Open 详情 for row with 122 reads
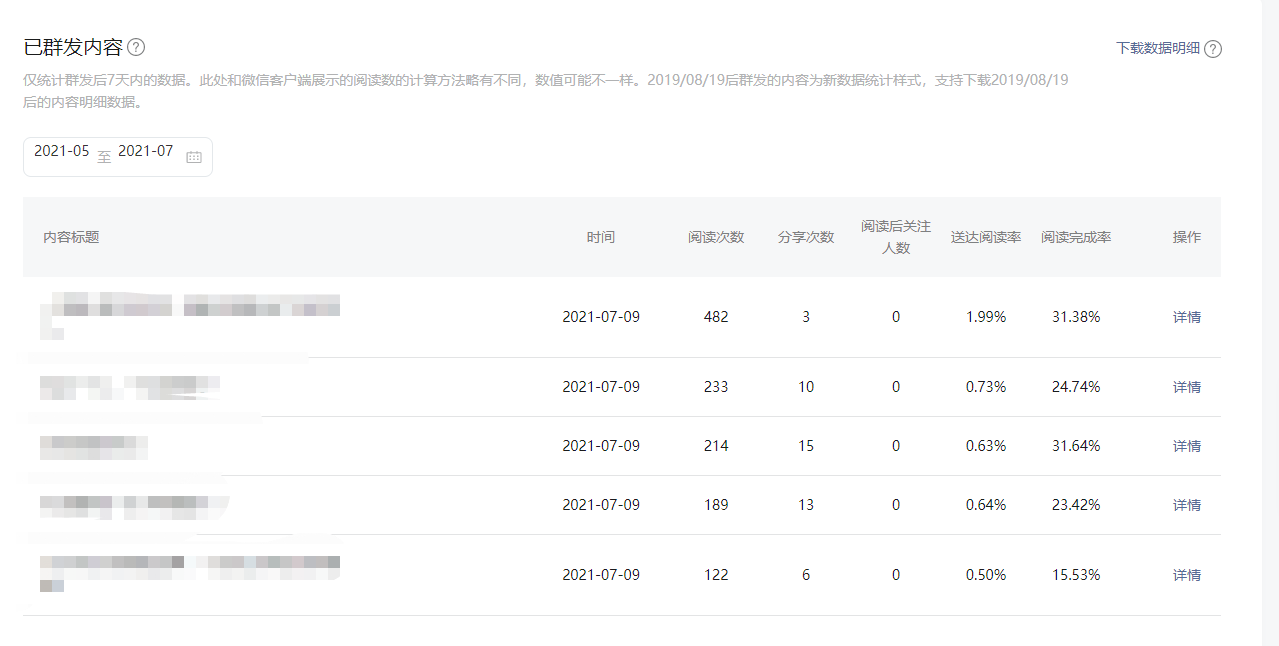This screenshot has height=646, width=1279. [1187, 575]
